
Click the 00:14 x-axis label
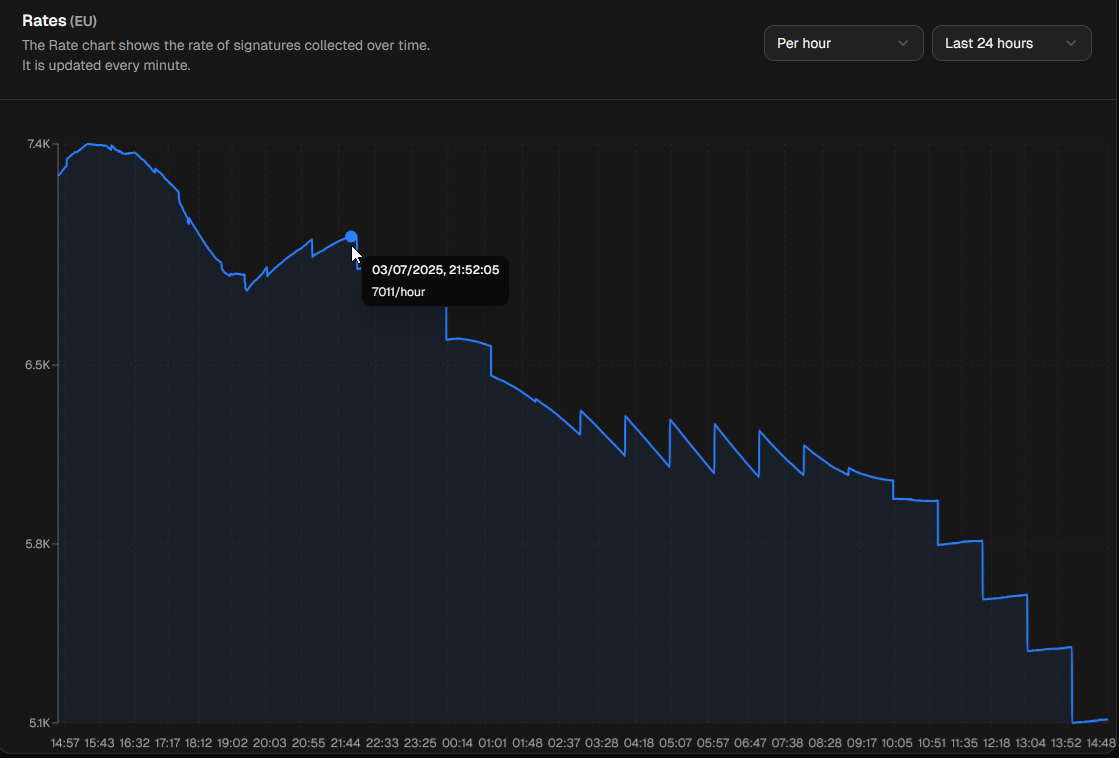[x=457, y=743]
